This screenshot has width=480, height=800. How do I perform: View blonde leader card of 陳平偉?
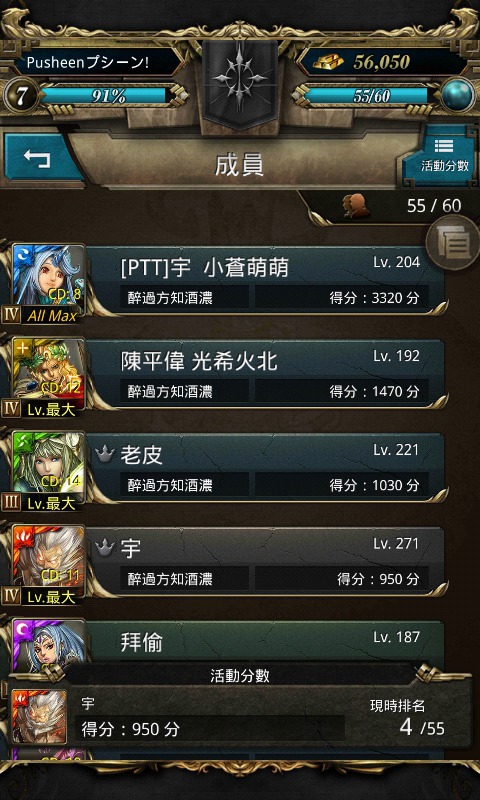(x=48, y=373)
